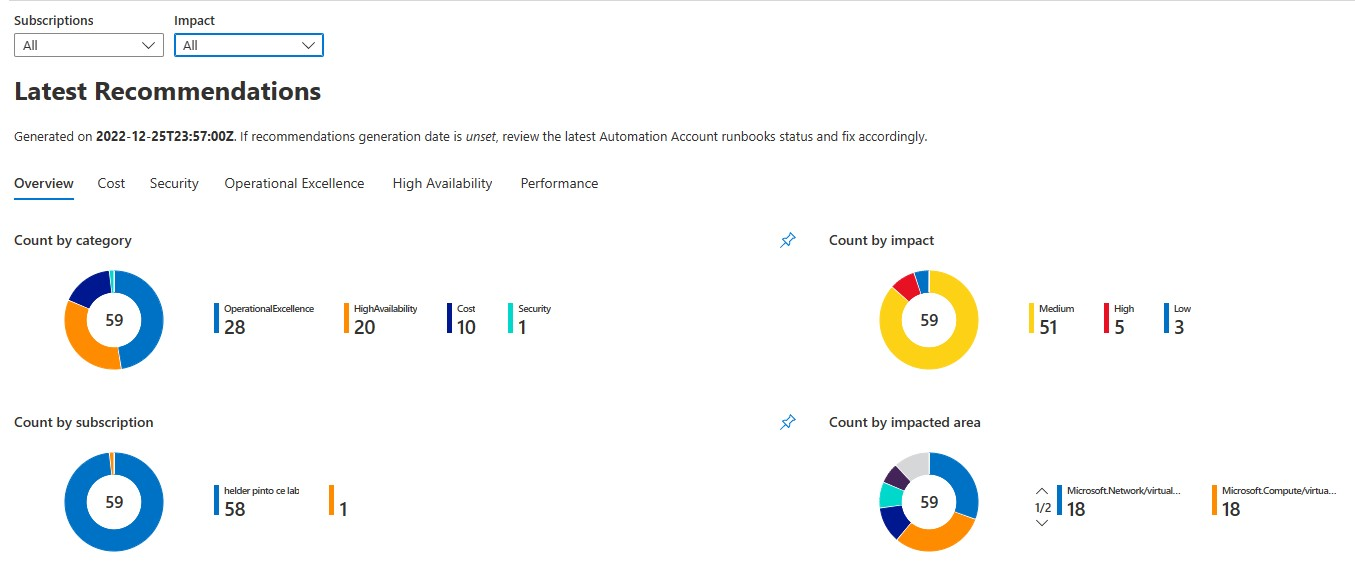Click the center count of subscription donut
This screenshot has height=576, width=1355.
click(x=114, y=502)
